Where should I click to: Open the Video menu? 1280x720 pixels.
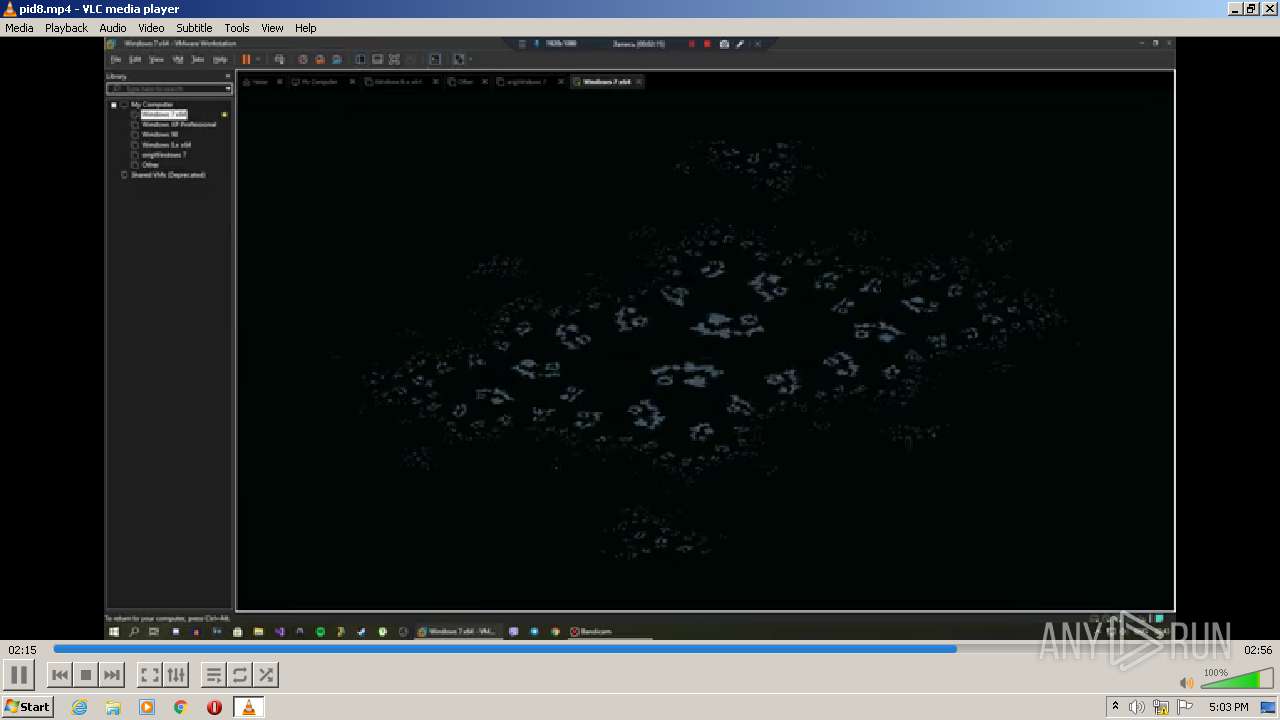(x=151, y=28)
